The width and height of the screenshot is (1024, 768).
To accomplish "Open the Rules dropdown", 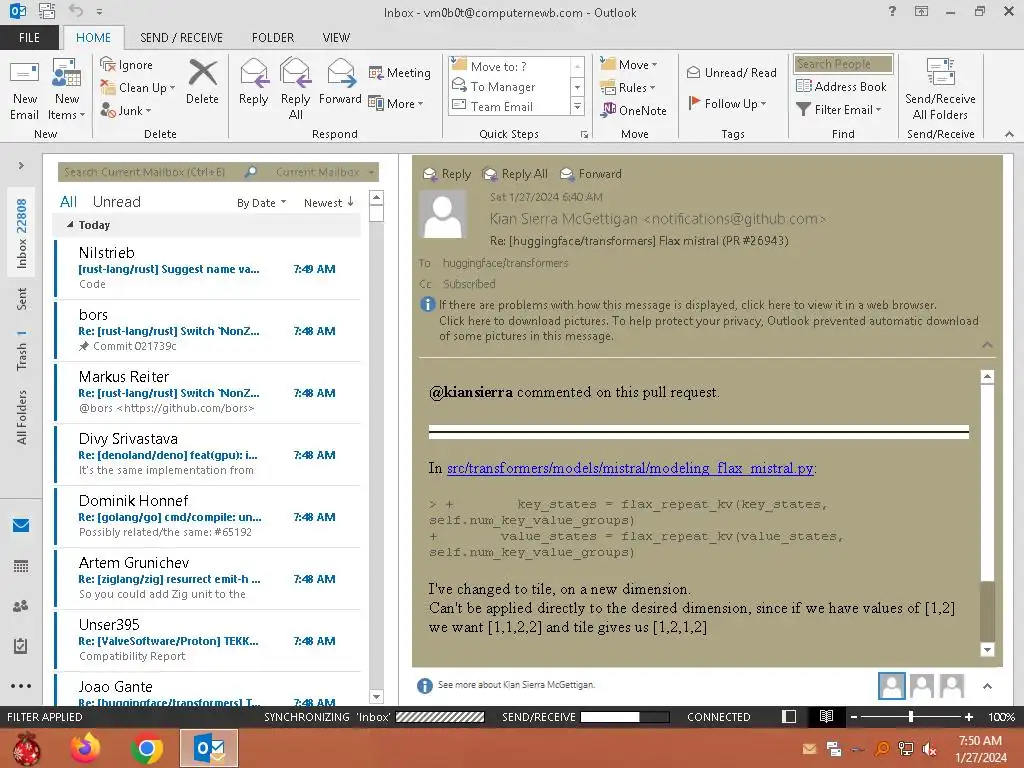I will tap(628, 88).
